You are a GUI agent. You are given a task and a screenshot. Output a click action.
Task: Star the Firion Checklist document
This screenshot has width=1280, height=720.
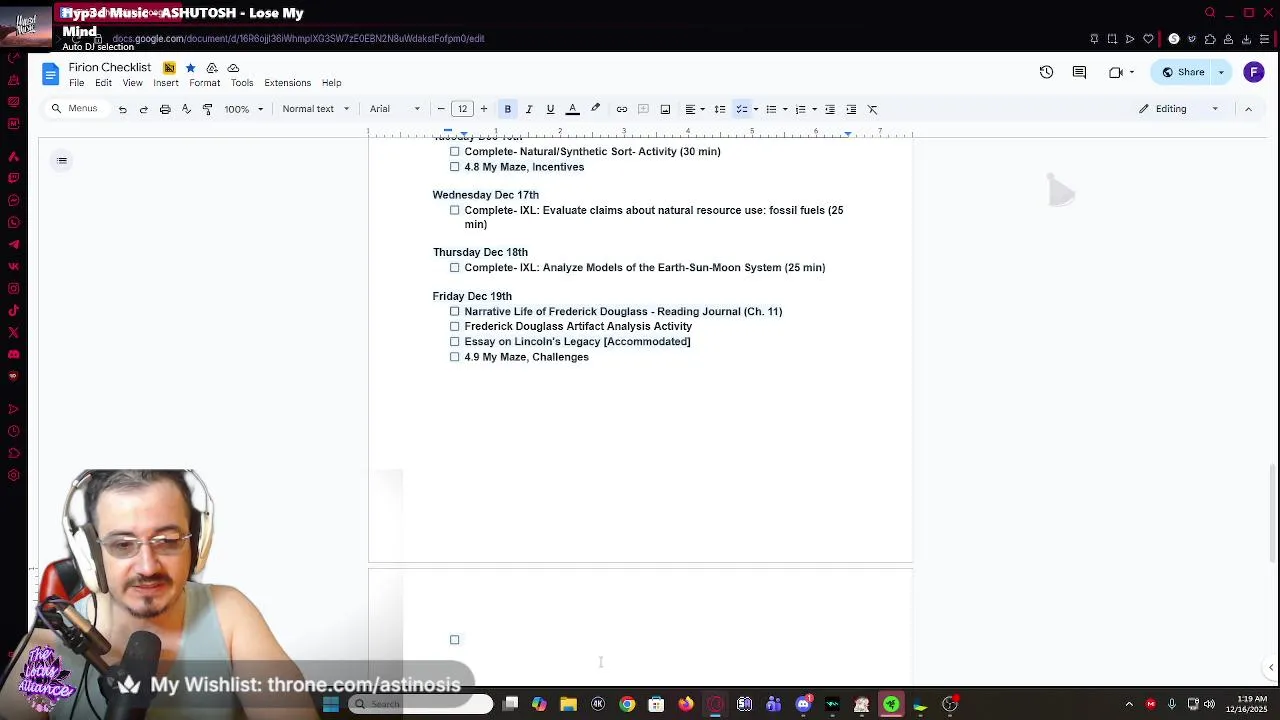click(x=190, y=68)
